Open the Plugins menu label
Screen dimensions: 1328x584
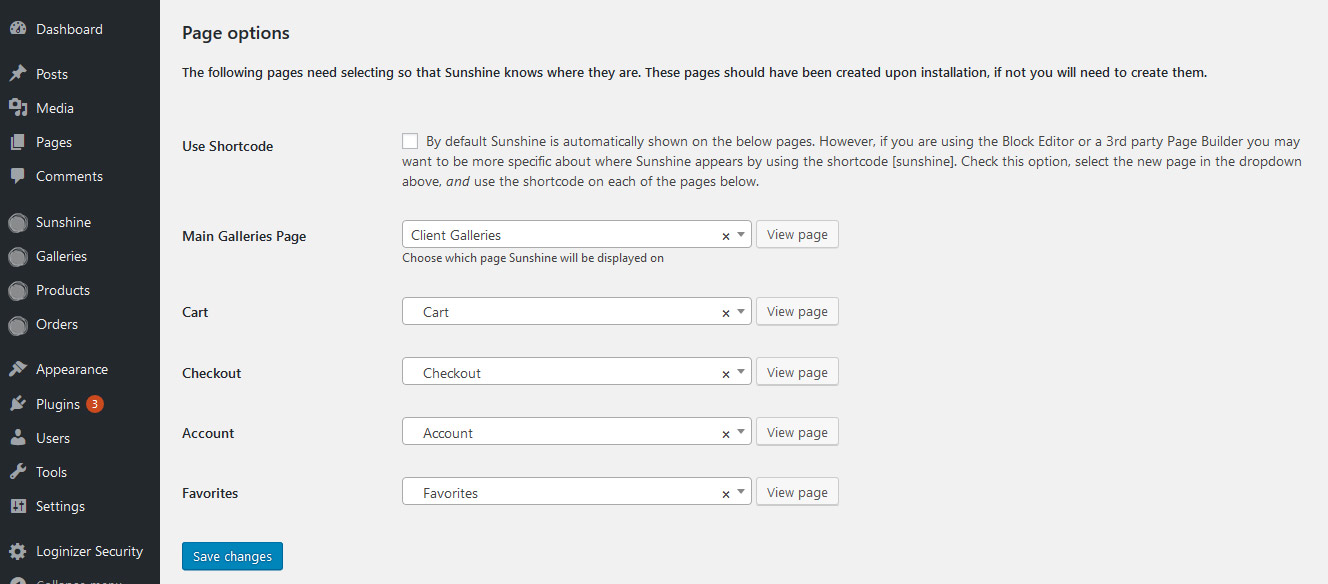58,404
